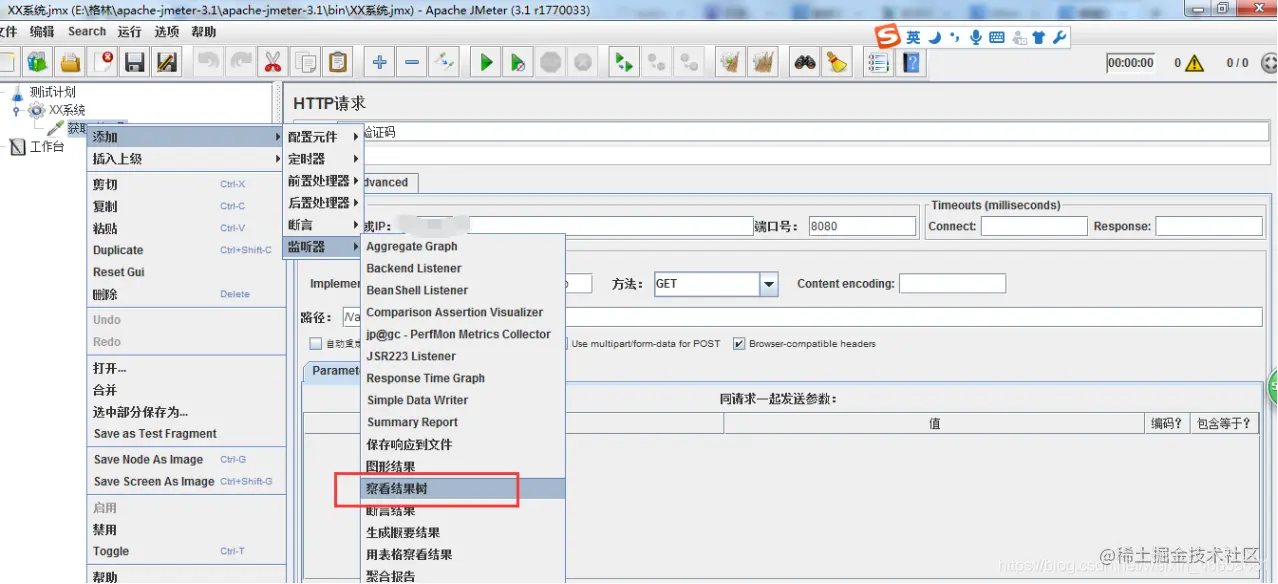Select 察看结果树 listener
The height and width of the screenshot is (584, 1278).
click(x=463, y=489)
